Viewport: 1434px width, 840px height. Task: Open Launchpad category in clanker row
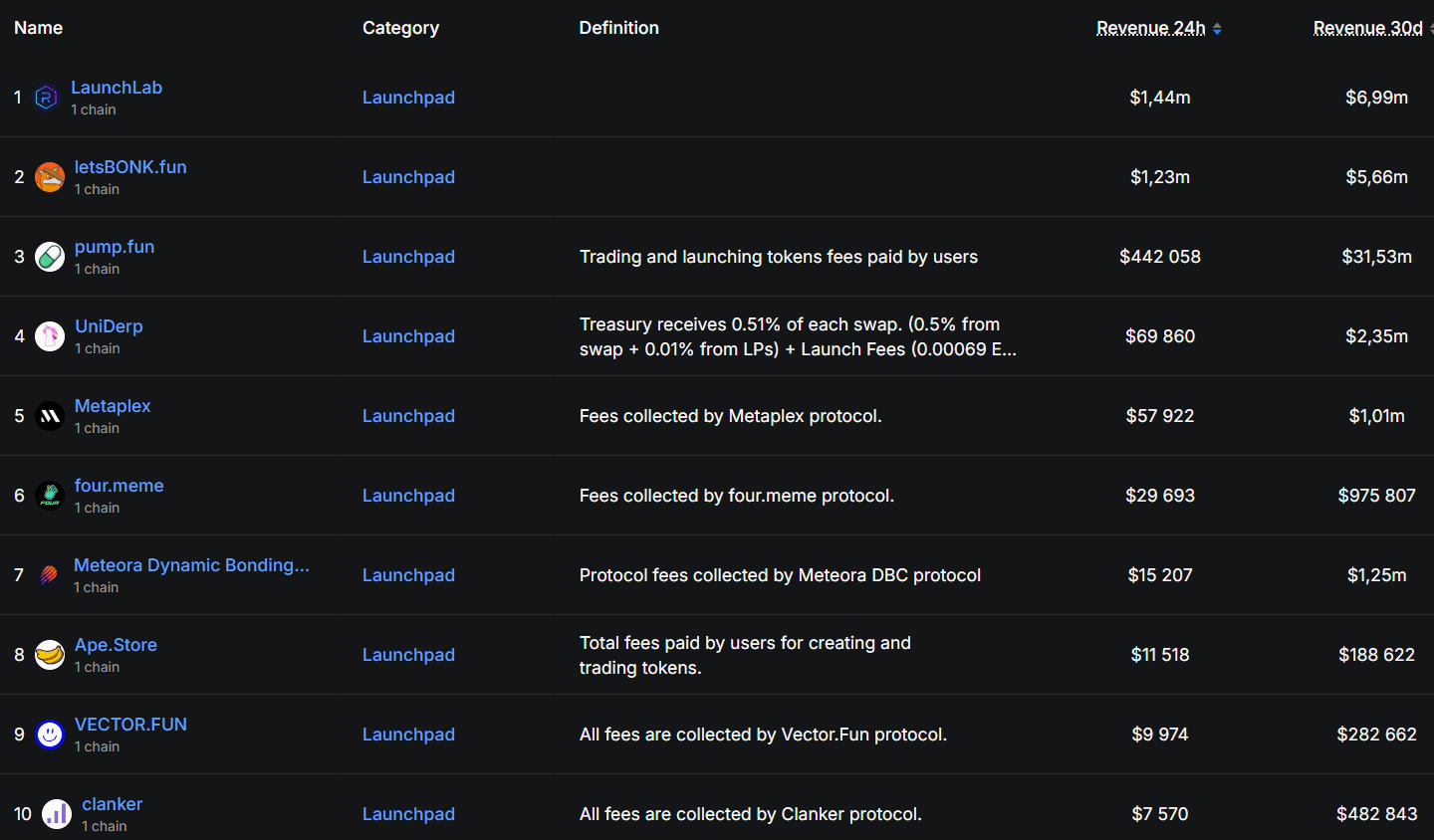coord(408,814)
